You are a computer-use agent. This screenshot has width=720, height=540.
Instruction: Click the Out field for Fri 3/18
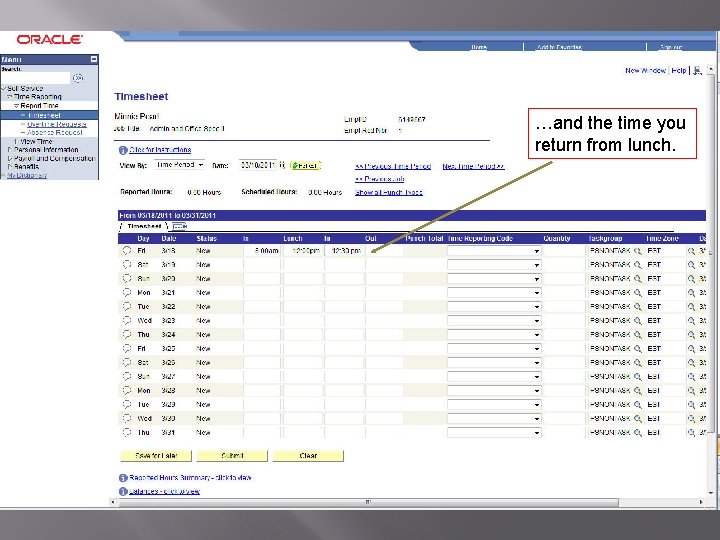pos(384,251)
